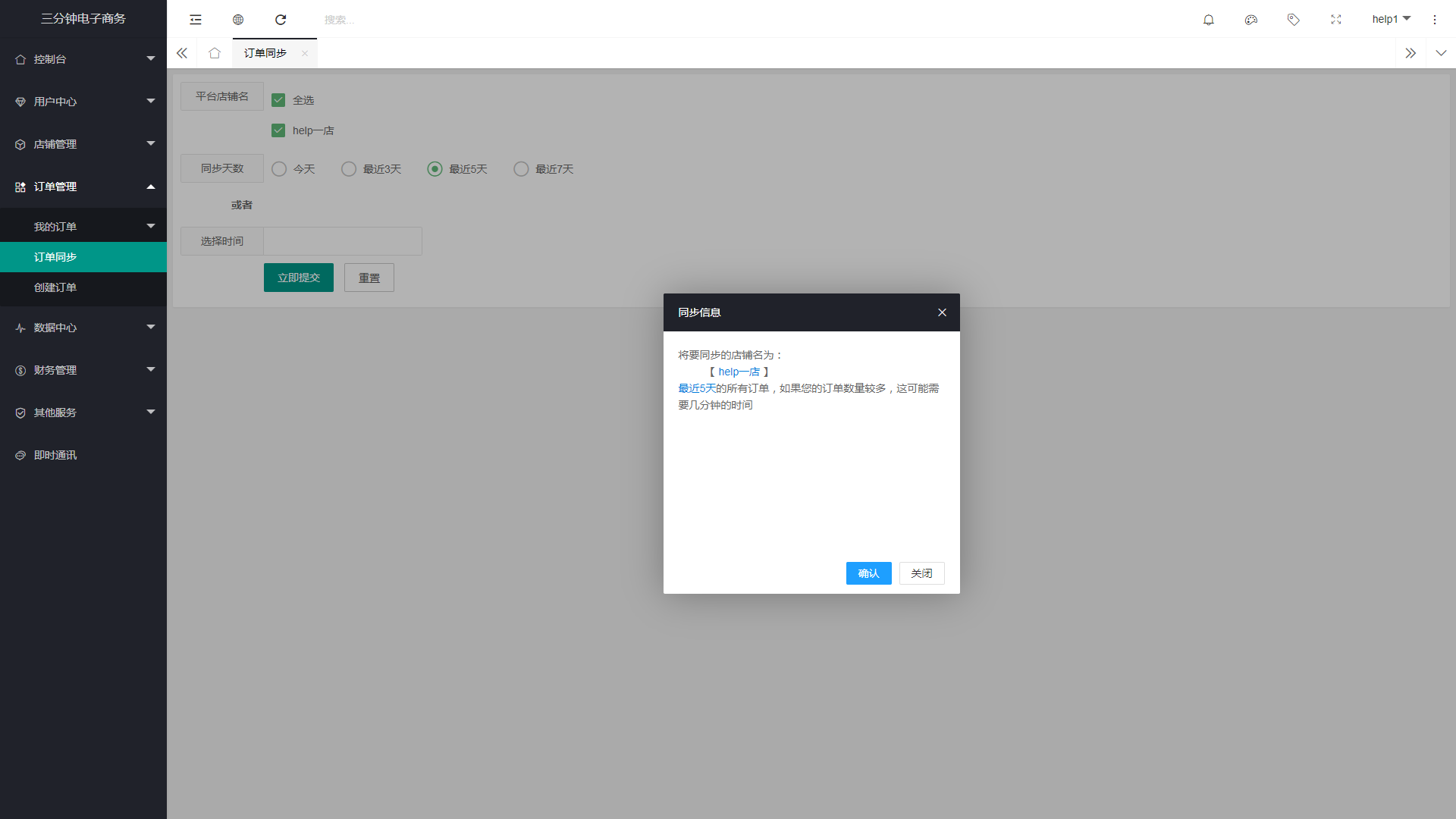Toggle the 全选 checkbox

[278, 100]
